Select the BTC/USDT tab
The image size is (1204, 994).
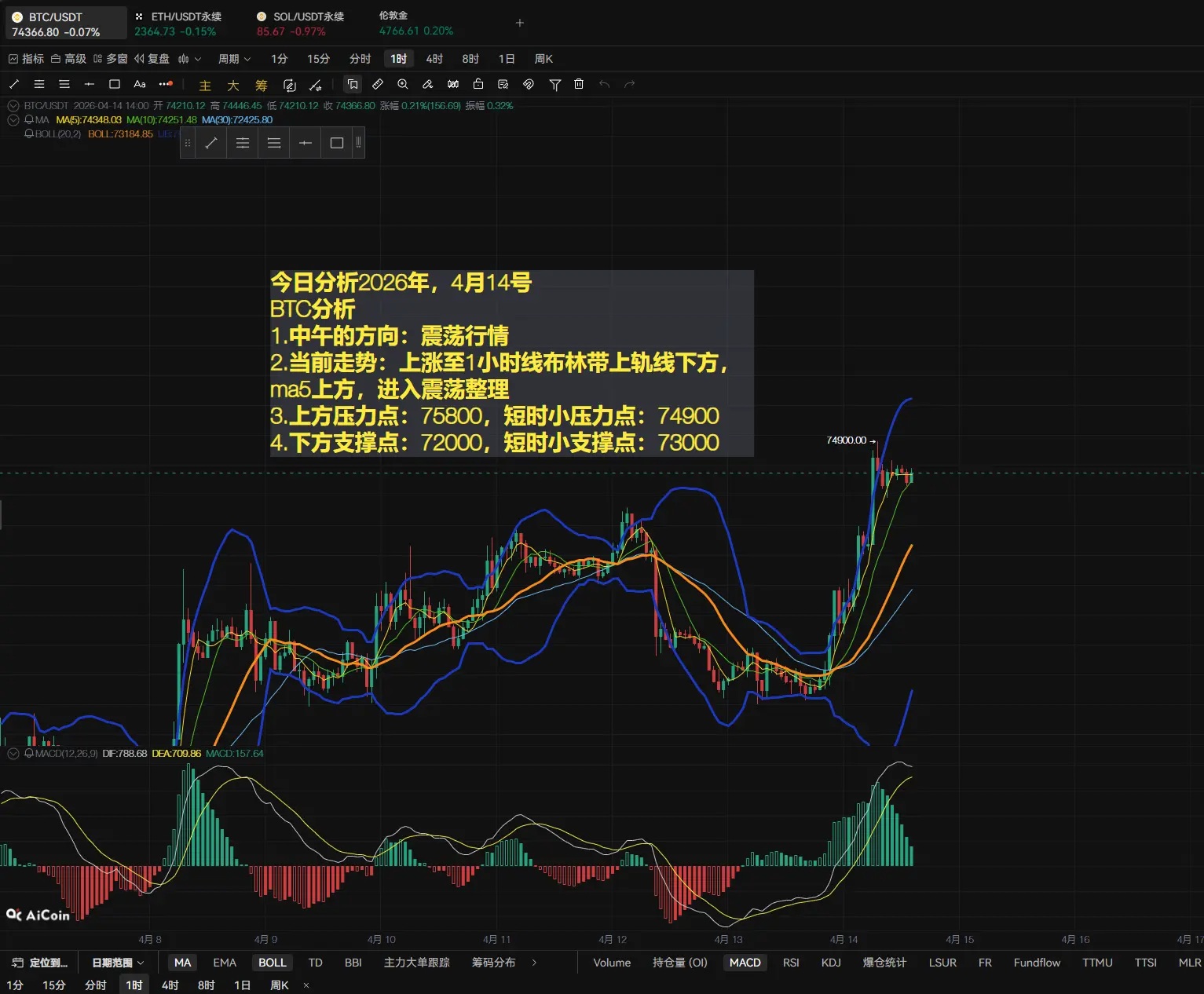coord(66,24)
